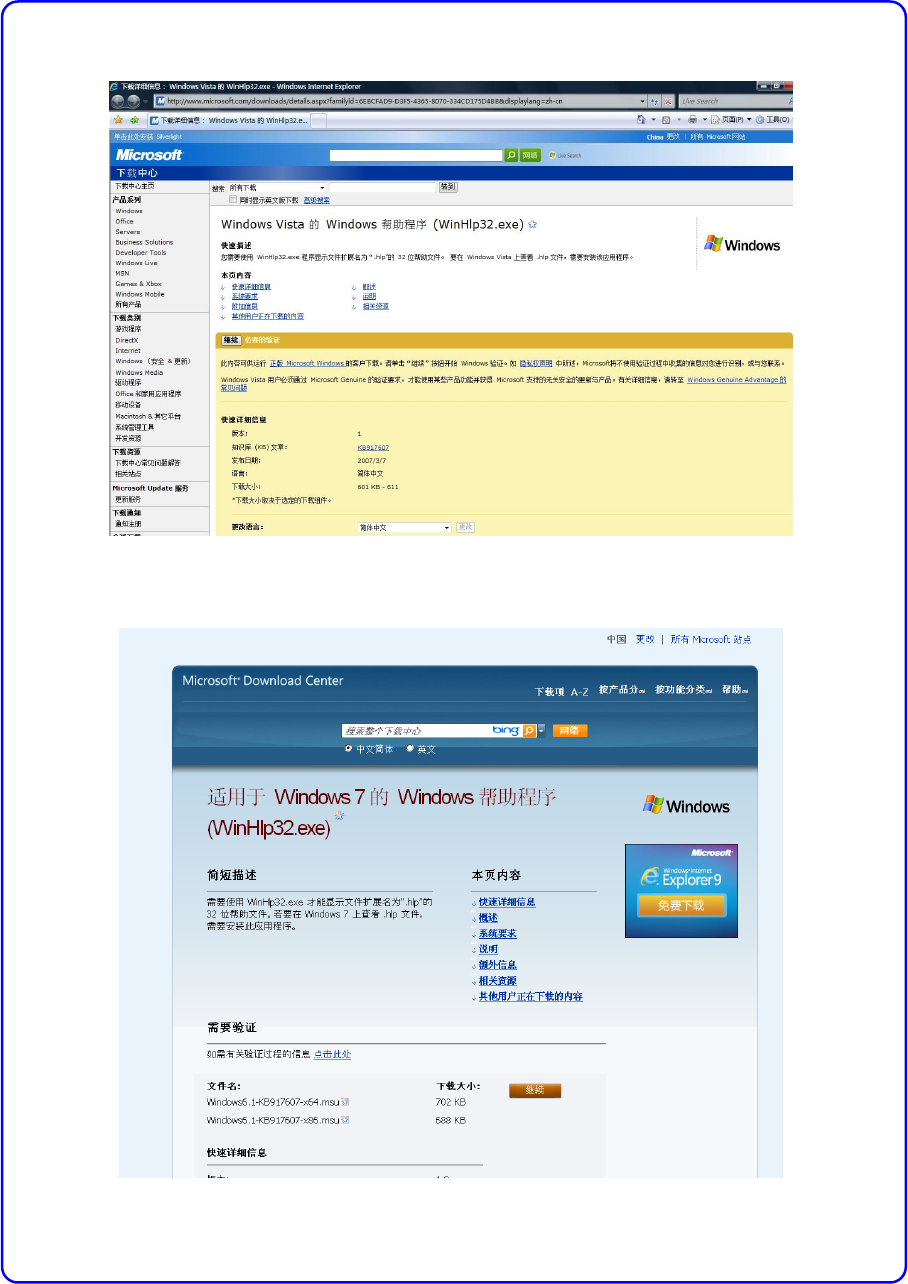This screenshot has height=1284, width=908.
Task: Click the Live Search magnifier in IE search box
Action: pyautogui.click(x=791, y=101)
